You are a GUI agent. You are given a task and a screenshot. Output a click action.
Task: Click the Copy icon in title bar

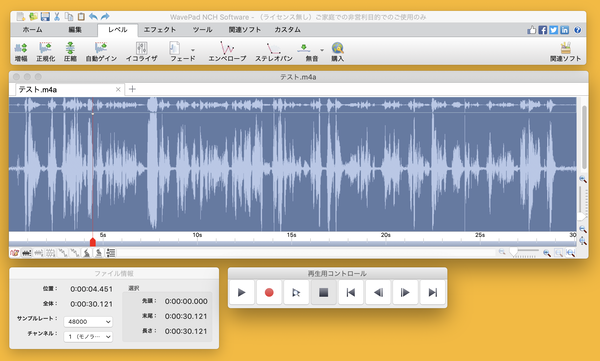click(x=69, y=16)
